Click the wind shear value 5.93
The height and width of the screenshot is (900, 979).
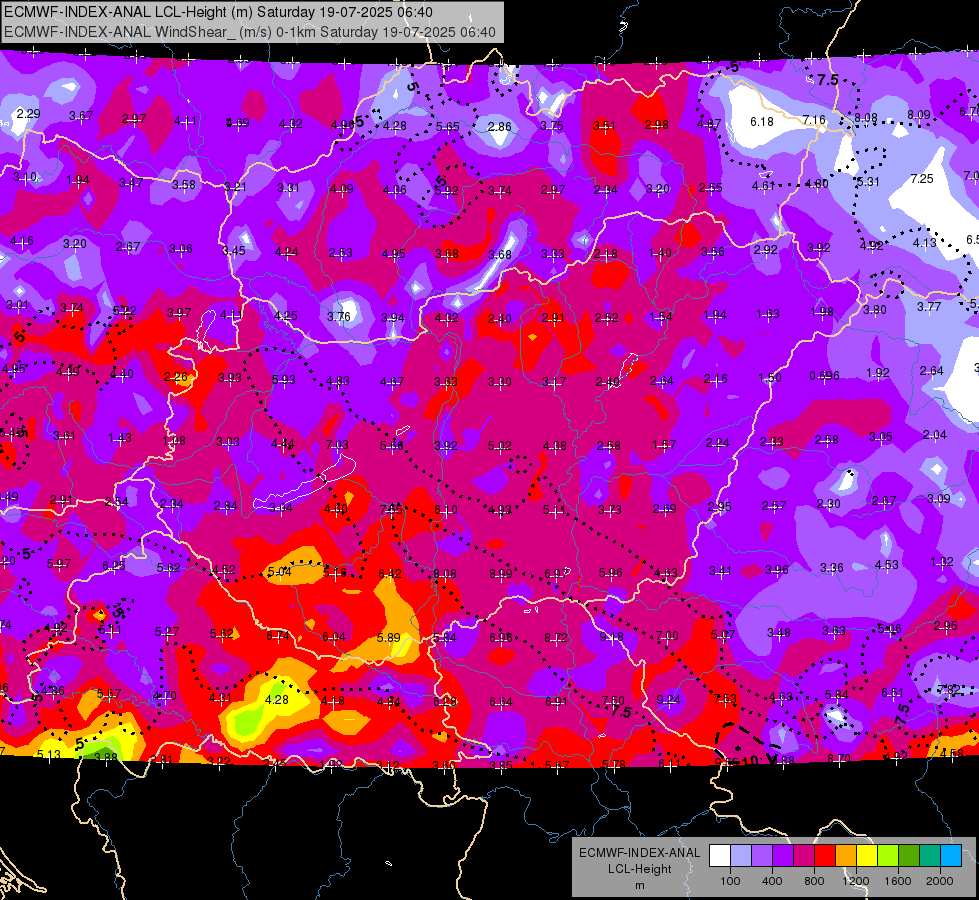(283, 380)
